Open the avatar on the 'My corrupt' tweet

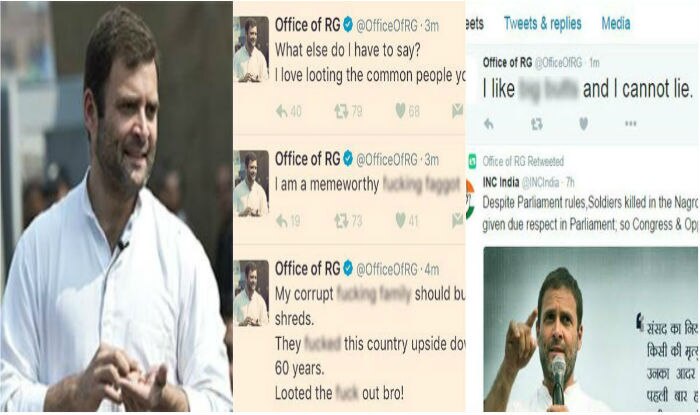click(x=251, y=293)
